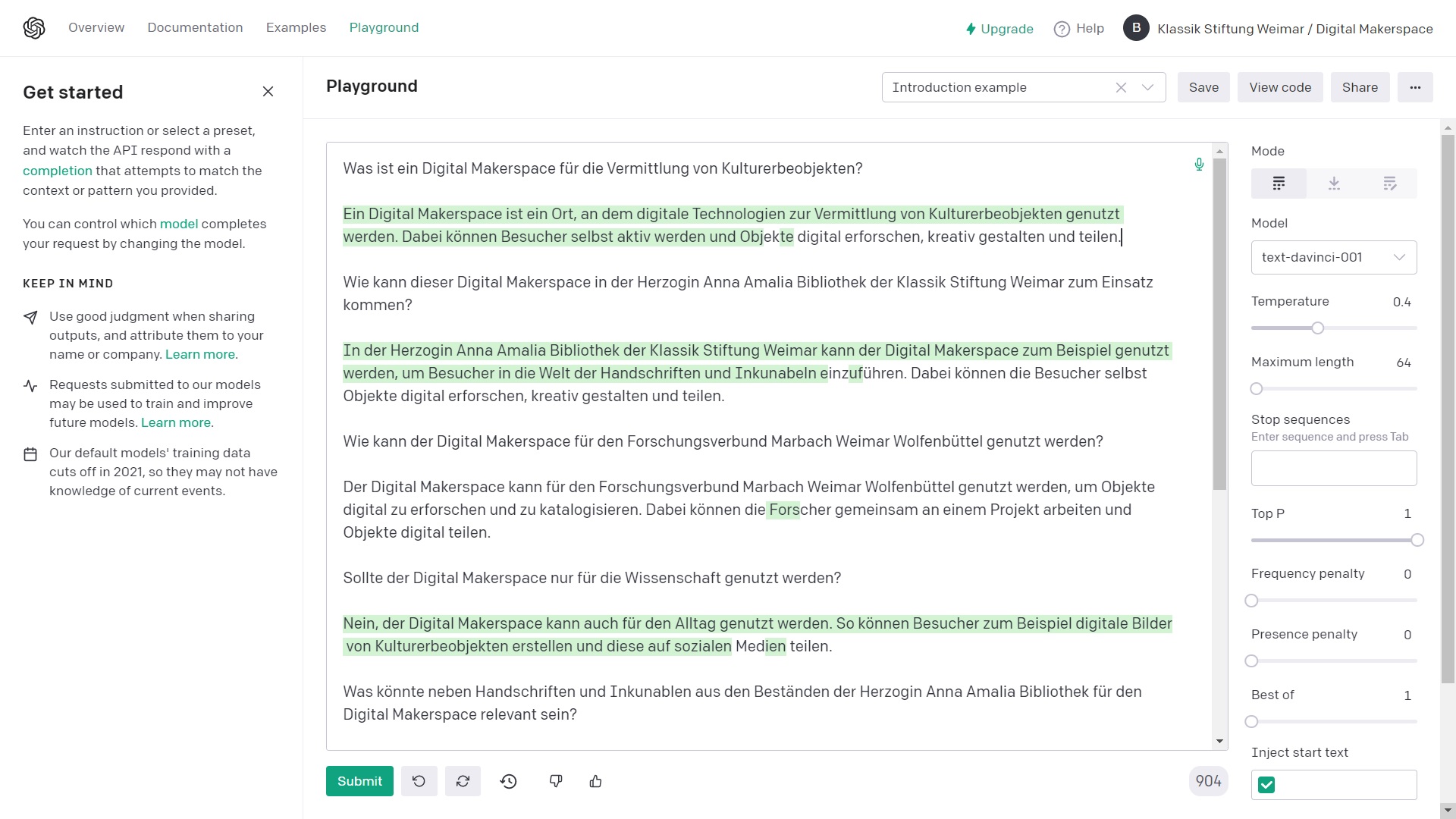This screenshot has height=819, width=1456.
Task: Open the completion link
Action: pos(57,171)
